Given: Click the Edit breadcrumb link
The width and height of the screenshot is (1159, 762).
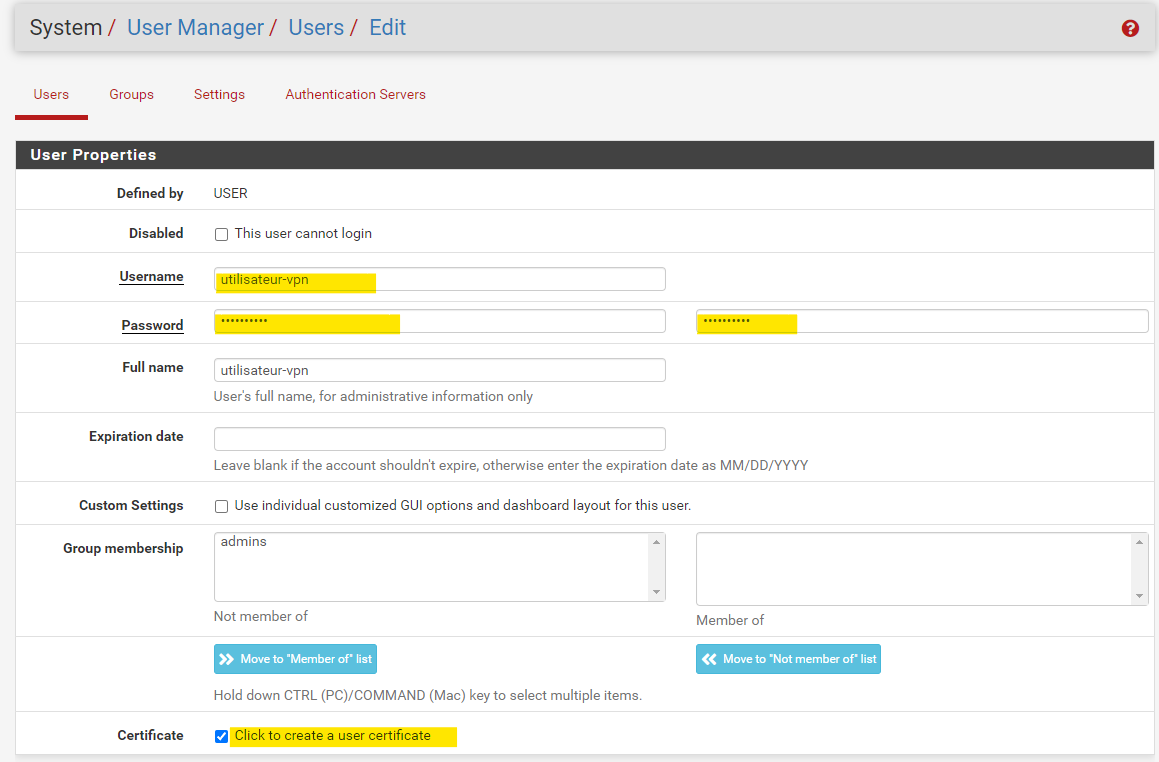Looking at the screenshot, I should click(387, 28).
